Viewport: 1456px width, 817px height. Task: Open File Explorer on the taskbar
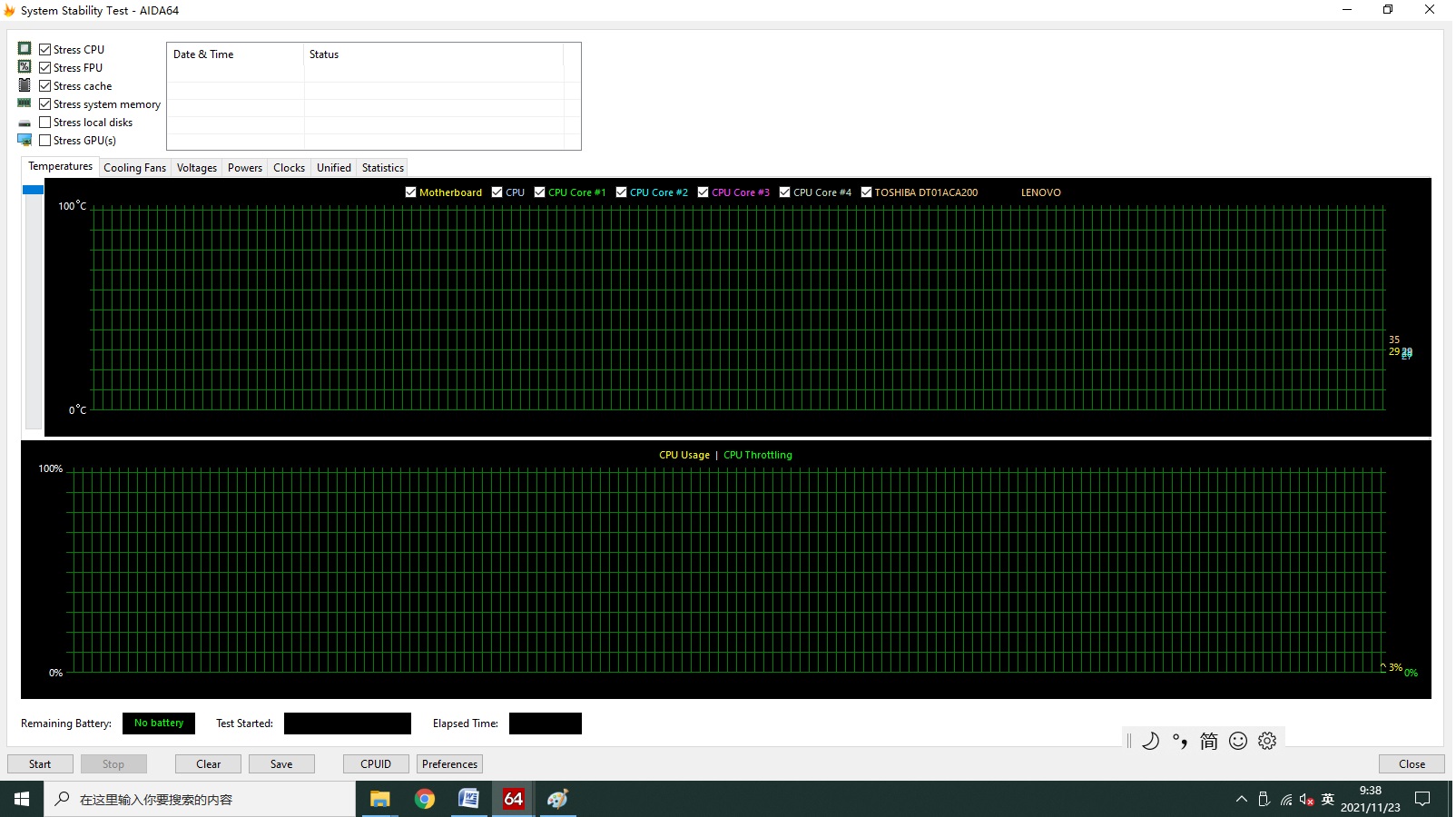coord(379,799)
